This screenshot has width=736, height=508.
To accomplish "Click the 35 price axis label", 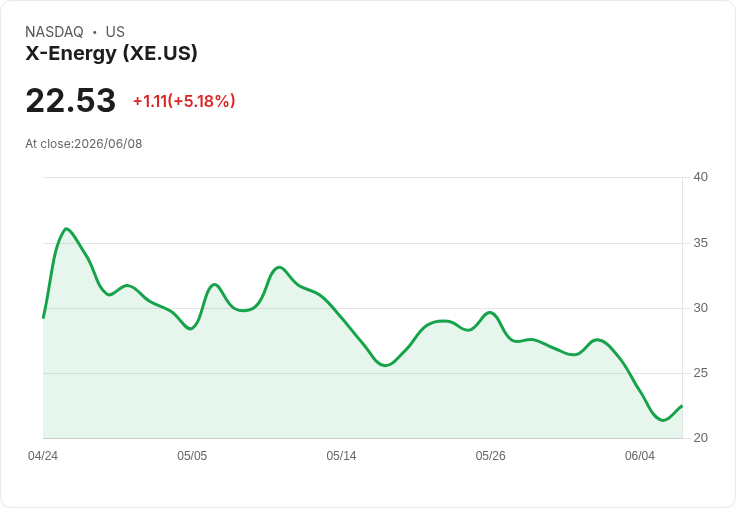I will [700, 243].
